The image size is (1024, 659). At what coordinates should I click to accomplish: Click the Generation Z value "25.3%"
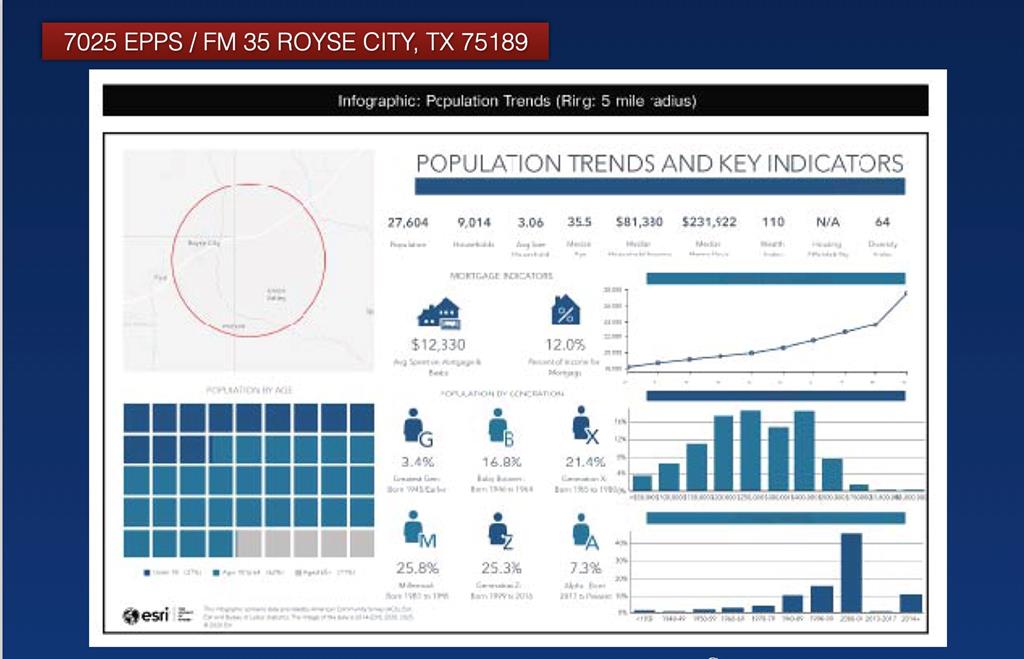click(x=502, y=568)
